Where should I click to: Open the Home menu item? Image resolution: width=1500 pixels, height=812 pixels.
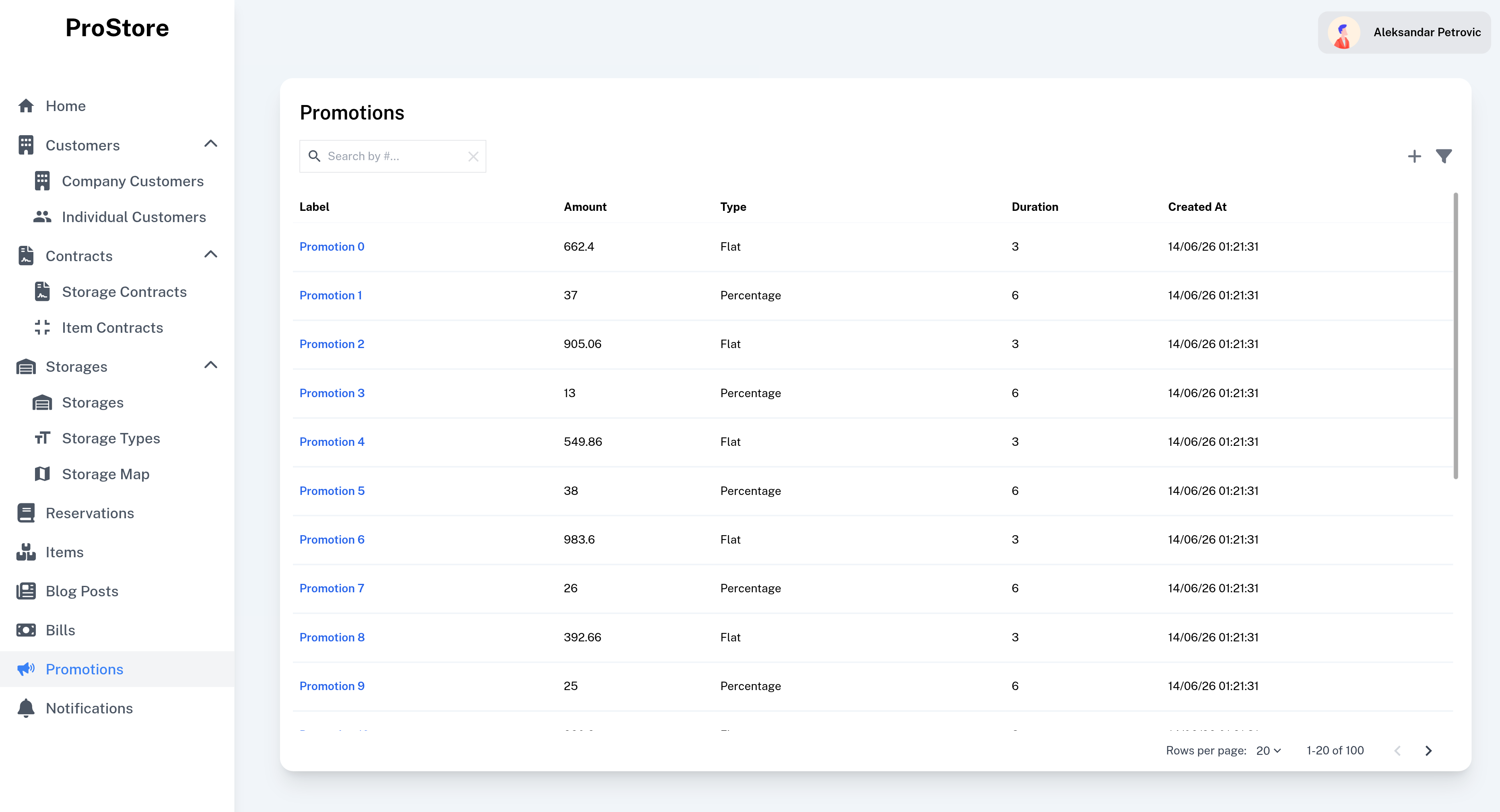117,106
